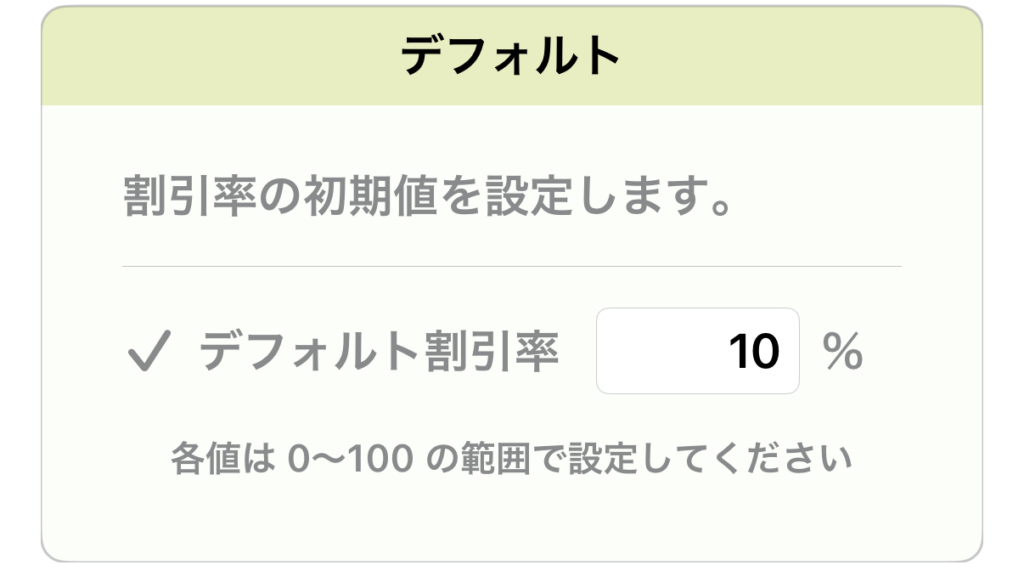The width and height of the screenshot is (1024, 582).
Task: Select the discount rate input showing 10
Action: click(697, 350)
